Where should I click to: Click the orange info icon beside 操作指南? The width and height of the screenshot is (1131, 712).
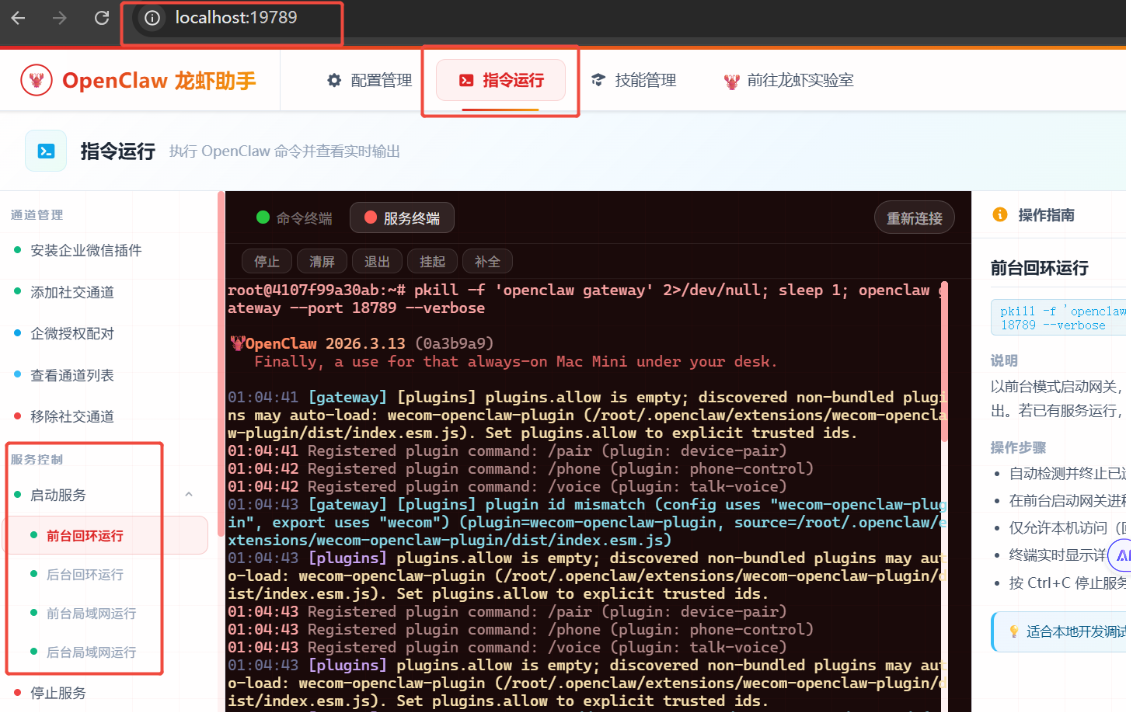[x=1000, y=214]
